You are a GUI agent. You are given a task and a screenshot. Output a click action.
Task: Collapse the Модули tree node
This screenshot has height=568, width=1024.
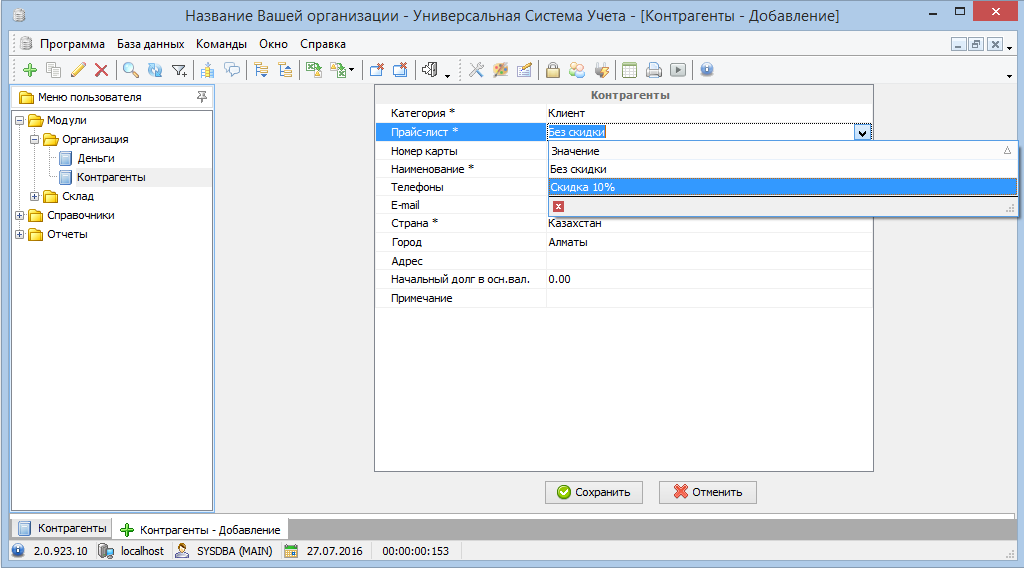[x=20, y=121]
